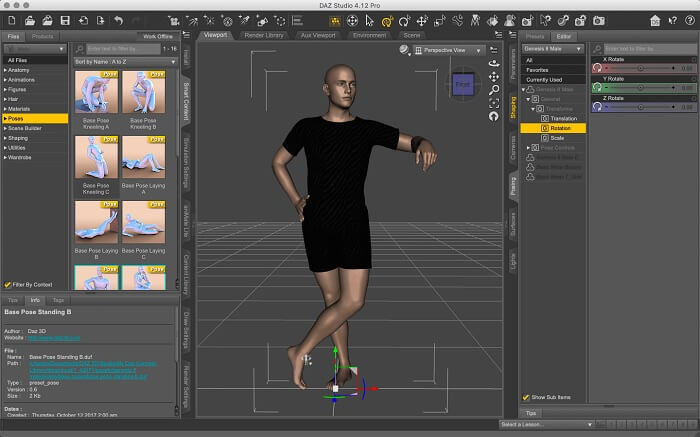This screenshot has width=700, height=437.
Task: Adjust the Z Rotate slider
Action: click(x=640, y=107)
